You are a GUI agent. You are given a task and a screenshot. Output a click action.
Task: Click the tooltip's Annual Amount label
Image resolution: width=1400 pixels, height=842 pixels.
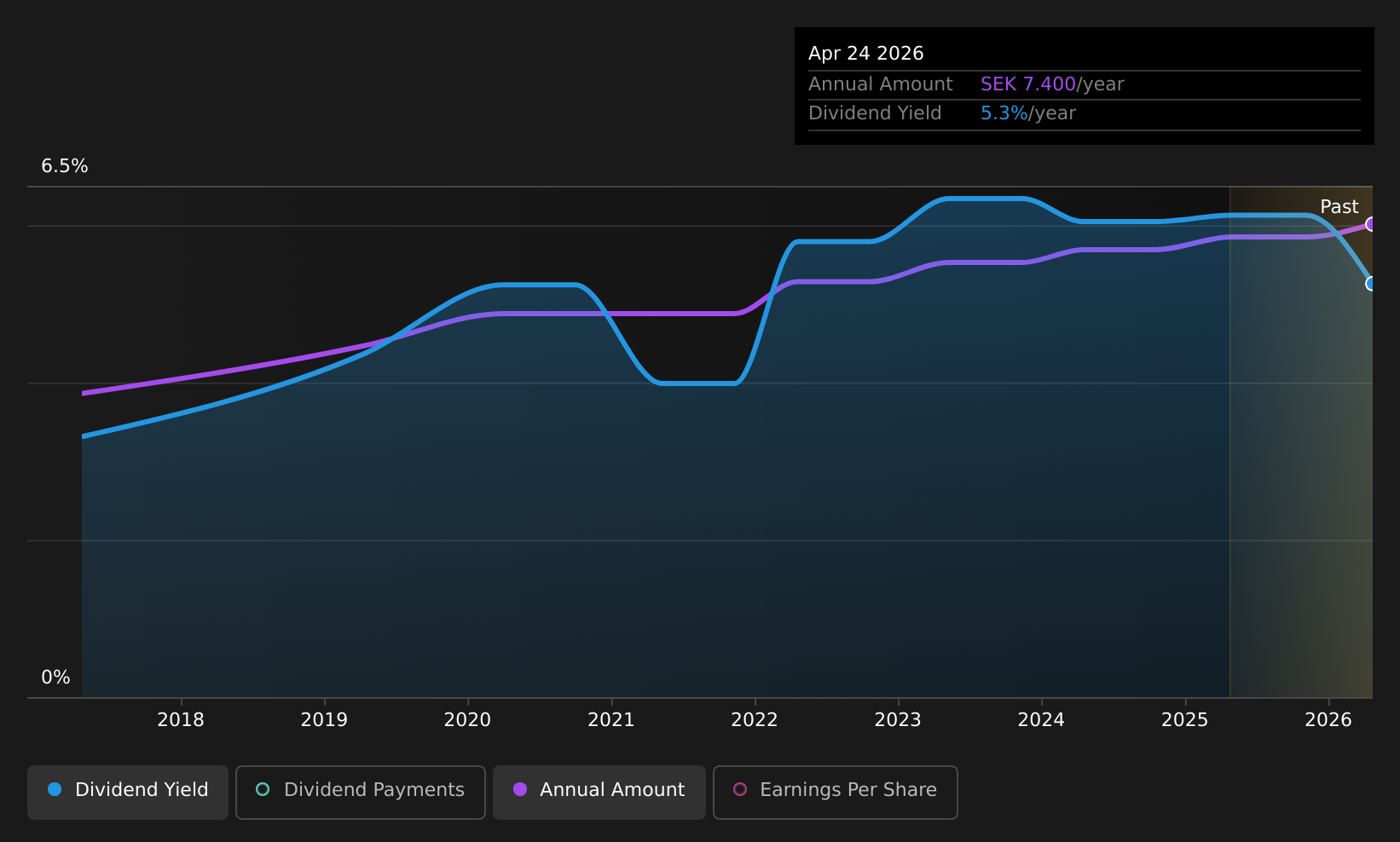pyautogui.click(x=880, y=84)
